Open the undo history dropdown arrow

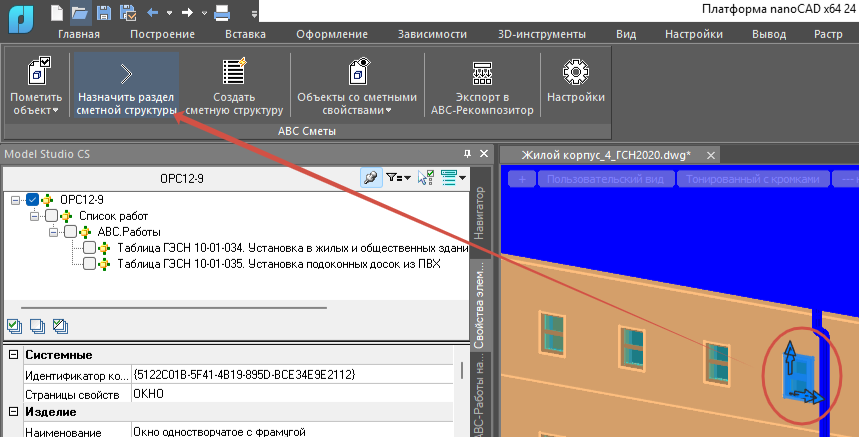point(169,13)
